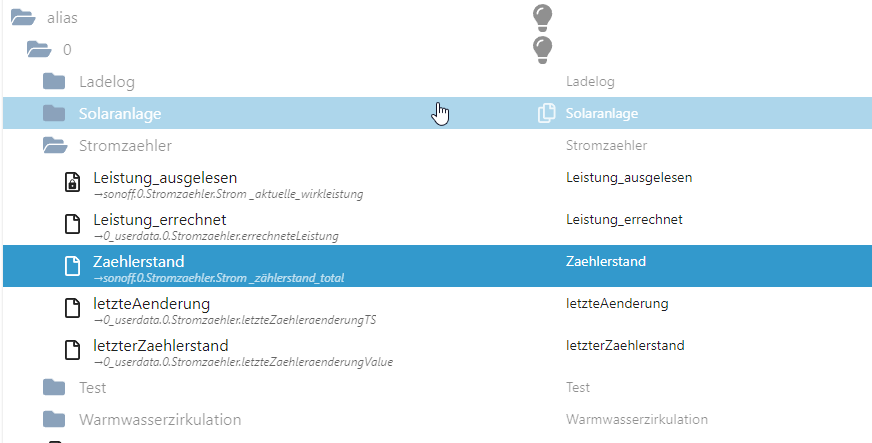
Task: Click the Solaranlage folder icon
Action: click(x=54, y=113)
